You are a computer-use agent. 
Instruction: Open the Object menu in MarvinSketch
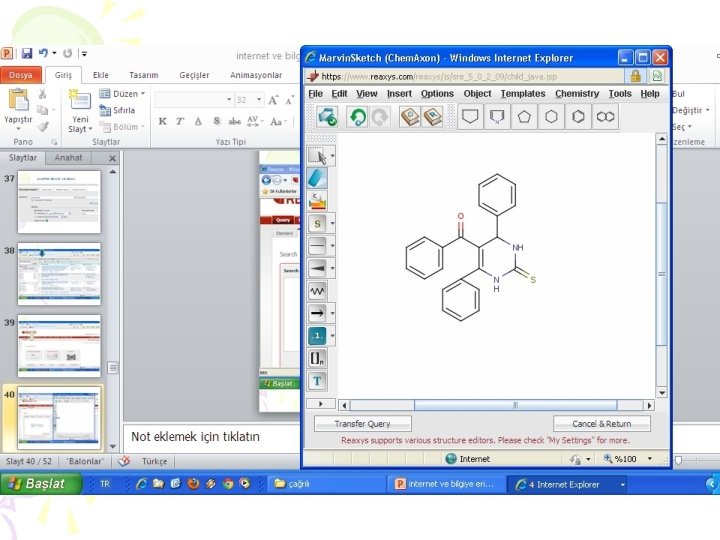coord(477,94)
